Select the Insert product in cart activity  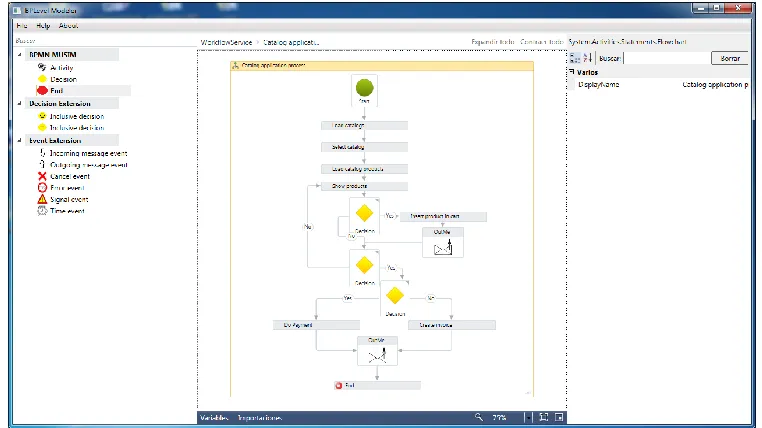443,216
